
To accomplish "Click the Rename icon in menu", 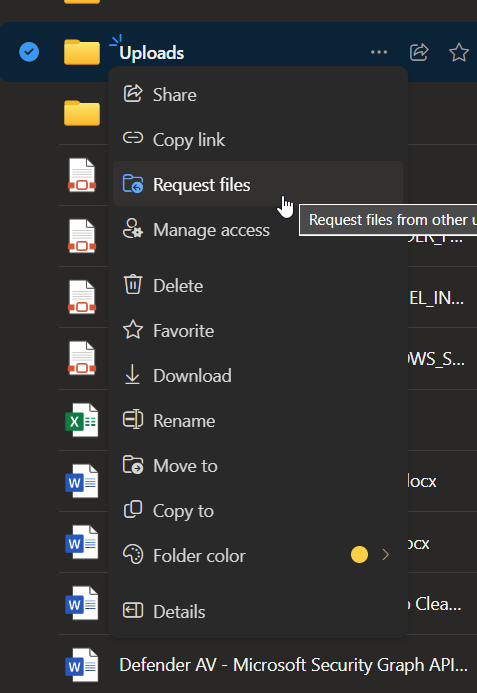I will [x=133, y=419].
